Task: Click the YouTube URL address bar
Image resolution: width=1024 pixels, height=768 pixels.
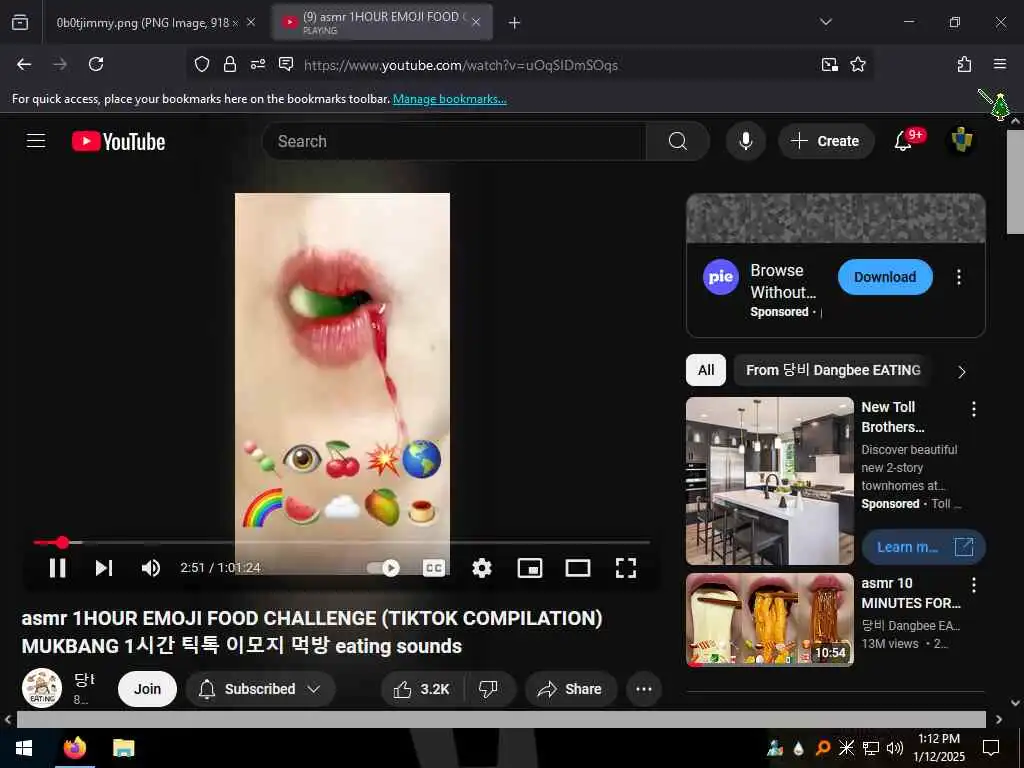Action: (460, 65)
